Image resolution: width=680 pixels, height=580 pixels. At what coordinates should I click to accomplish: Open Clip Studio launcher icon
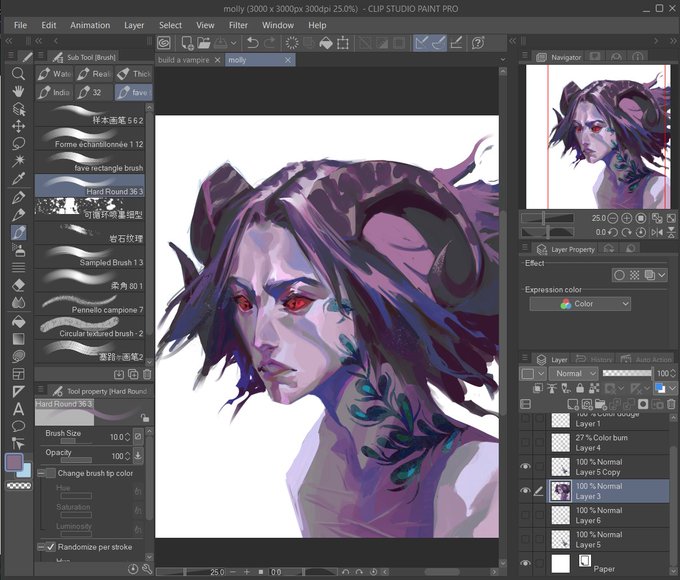(164, 43)
